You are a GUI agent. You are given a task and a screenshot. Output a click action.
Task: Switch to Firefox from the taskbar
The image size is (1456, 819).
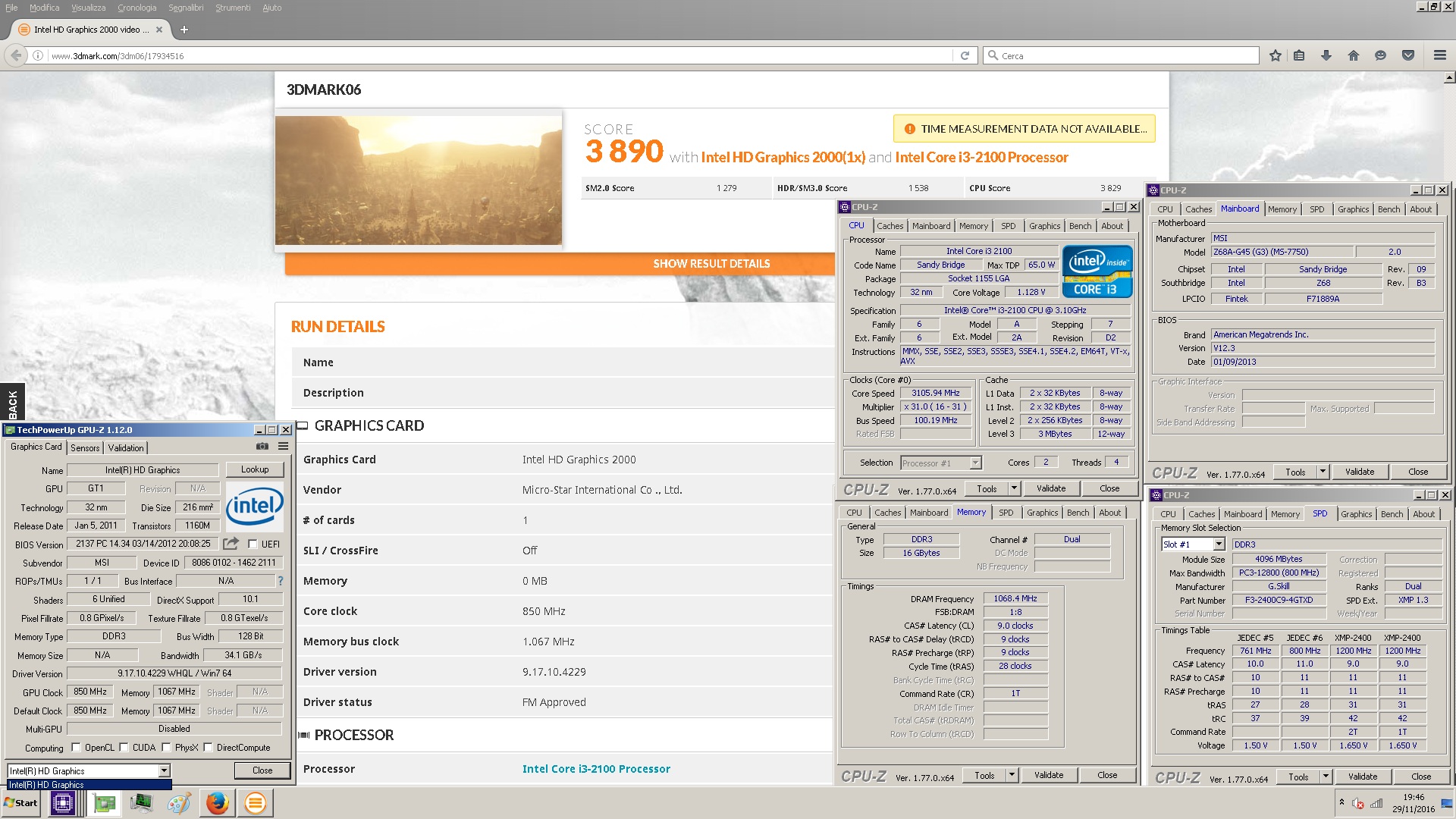pyautogui.click(x=217, y=802)
